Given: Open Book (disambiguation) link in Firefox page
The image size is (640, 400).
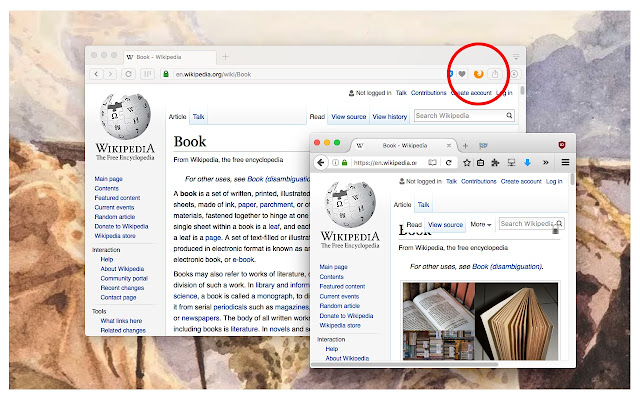Looking at the screenshot, I should coord(507,267).
